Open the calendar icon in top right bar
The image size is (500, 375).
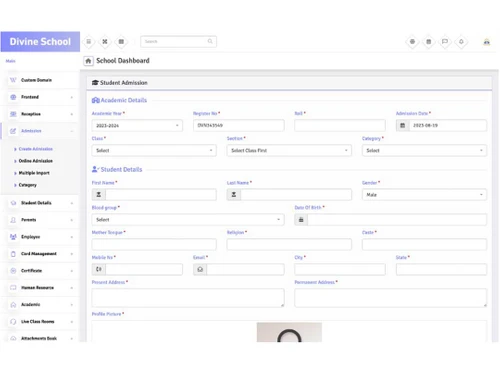pyautogui.click(x=429, y=42)
